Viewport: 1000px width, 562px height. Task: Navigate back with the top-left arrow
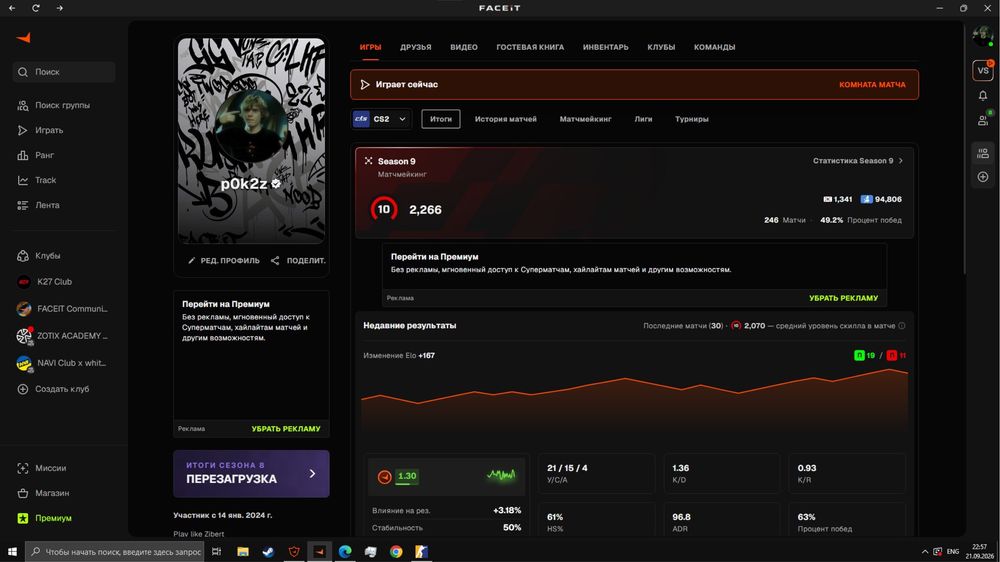(x=12, y=8)
